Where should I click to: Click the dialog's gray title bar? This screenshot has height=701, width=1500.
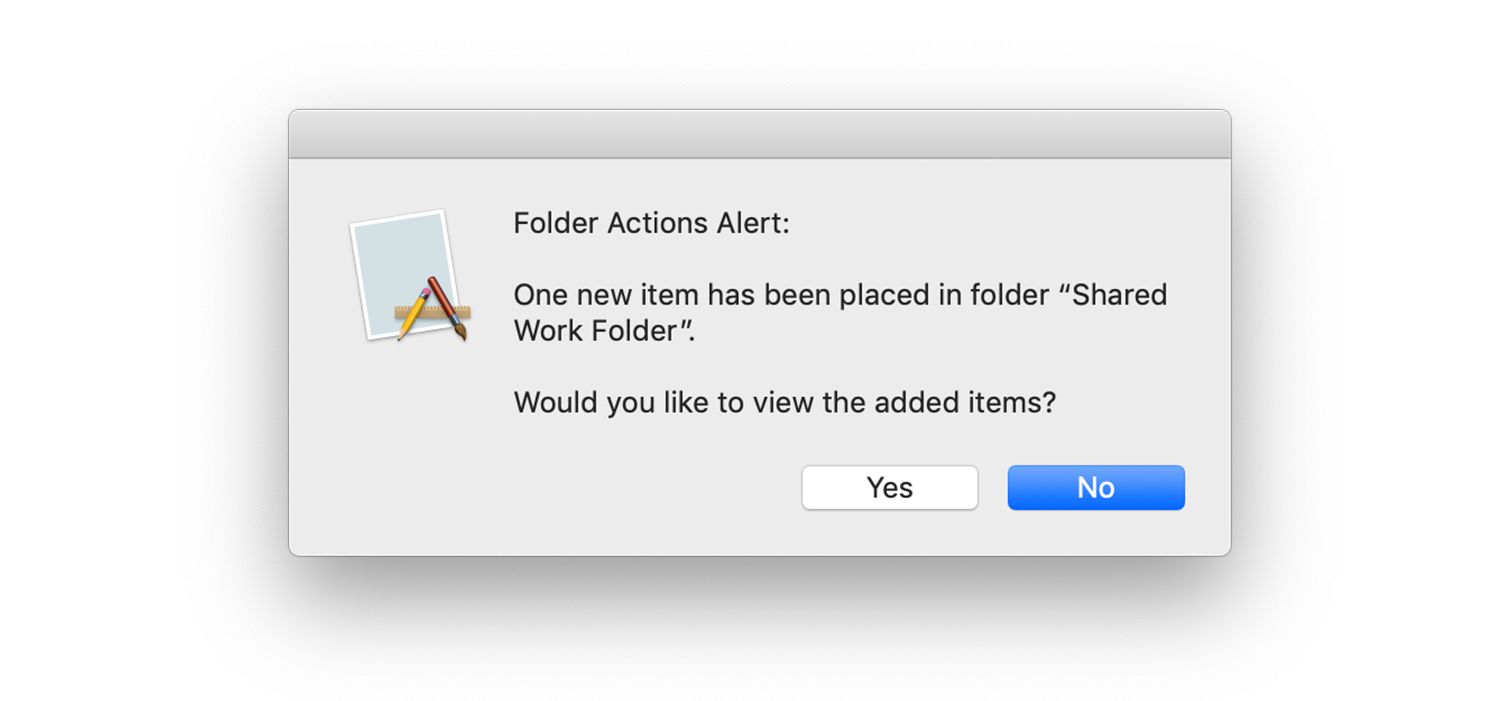coord(760,134)
